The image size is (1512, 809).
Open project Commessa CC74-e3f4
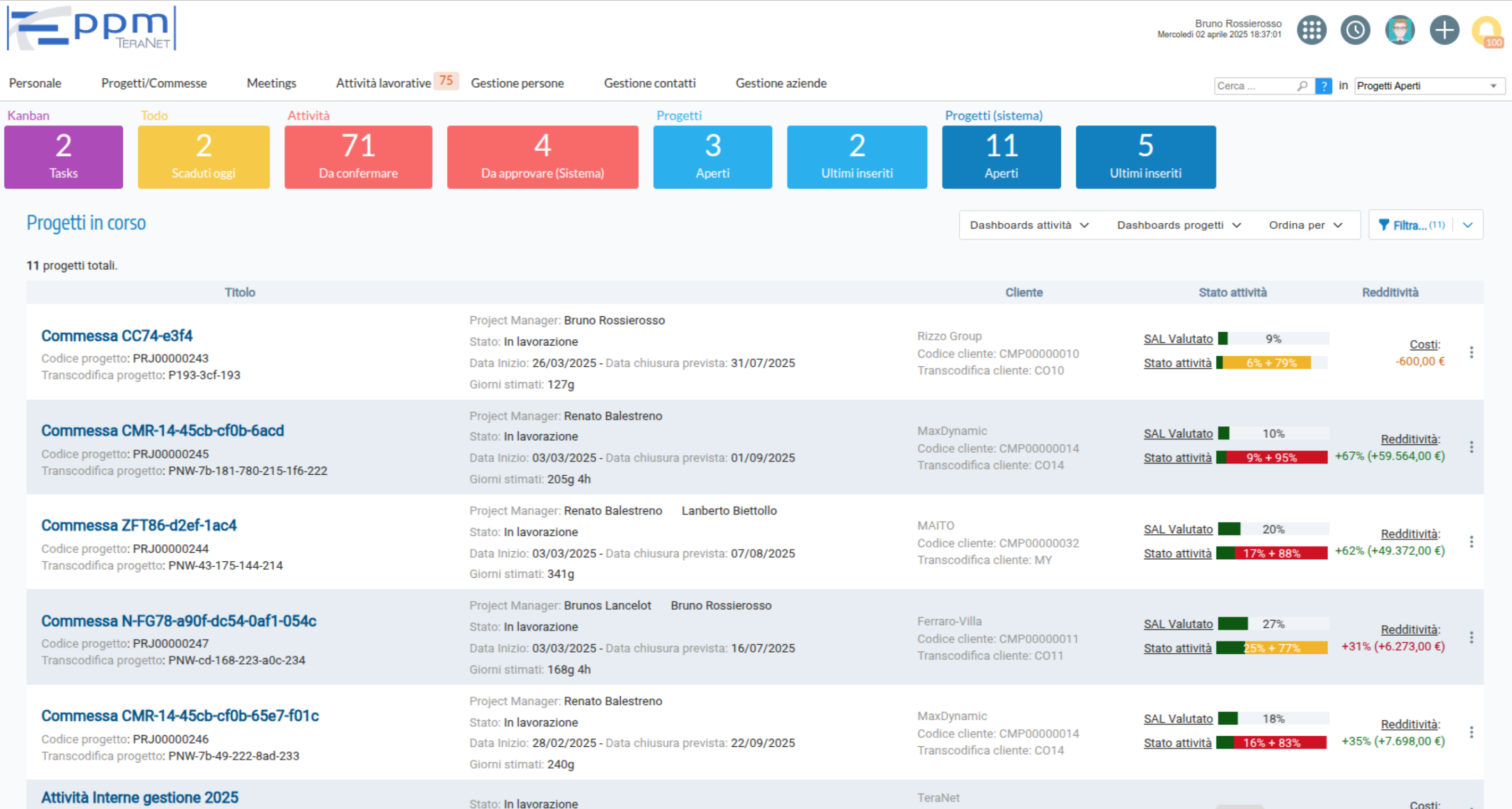tap(117, 336)
